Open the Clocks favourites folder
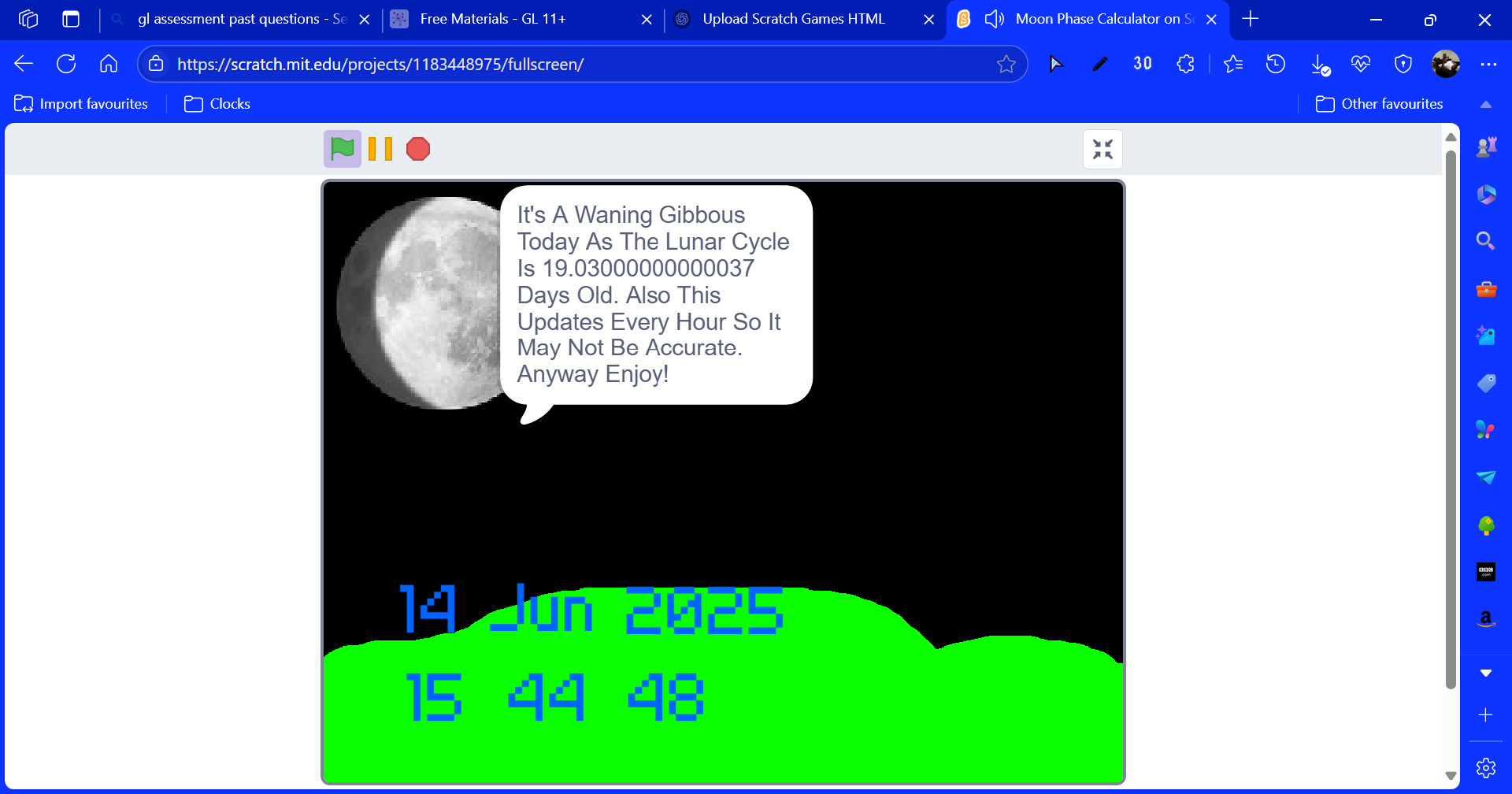This screenshot has height=794, width=1512. (217, 103)
